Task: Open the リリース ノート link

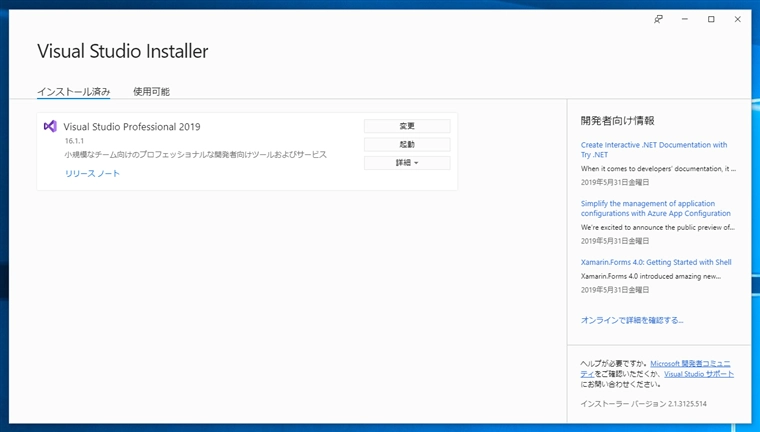Action: point(92,174)
